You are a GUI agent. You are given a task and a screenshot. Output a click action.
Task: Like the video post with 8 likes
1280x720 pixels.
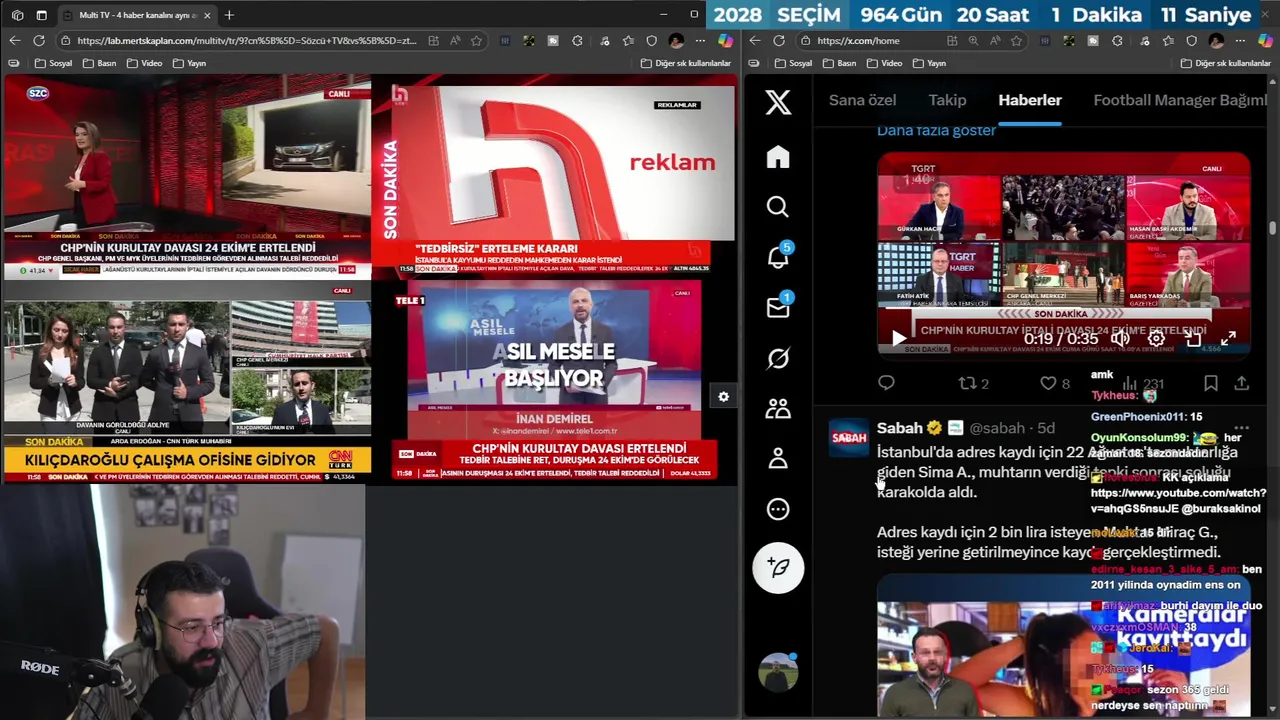click(x=1054, y=383)
